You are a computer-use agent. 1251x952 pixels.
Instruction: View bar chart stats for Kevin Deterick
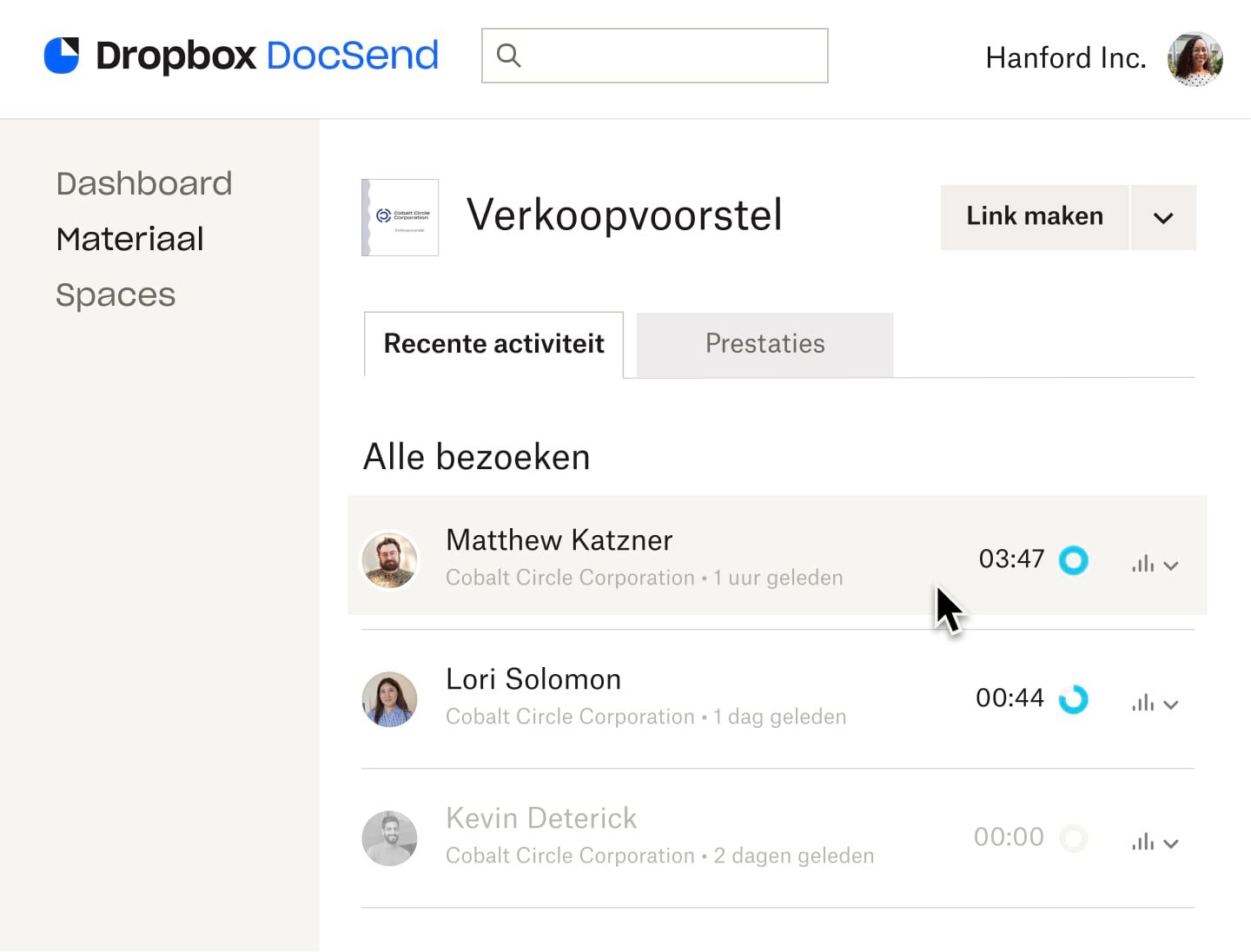(1142, 842)
